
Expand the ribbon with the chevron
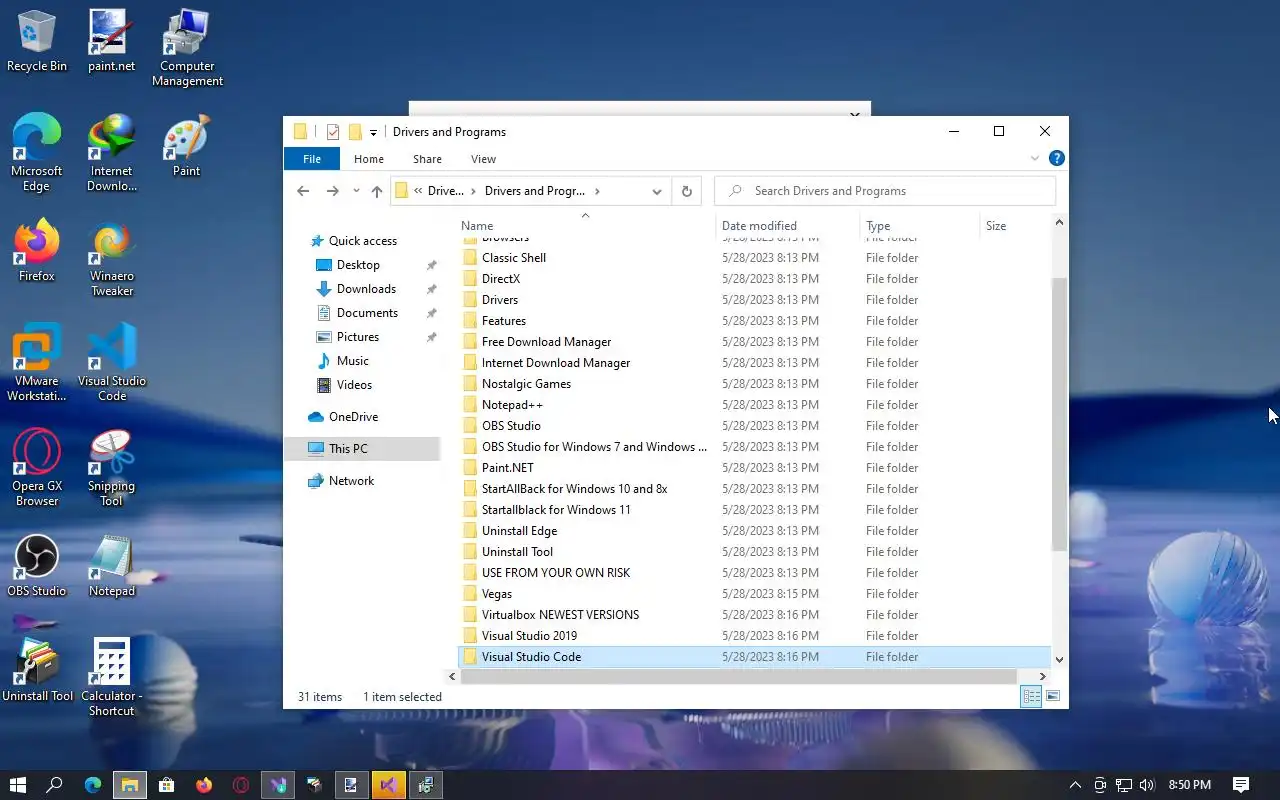coord(1035,158)
